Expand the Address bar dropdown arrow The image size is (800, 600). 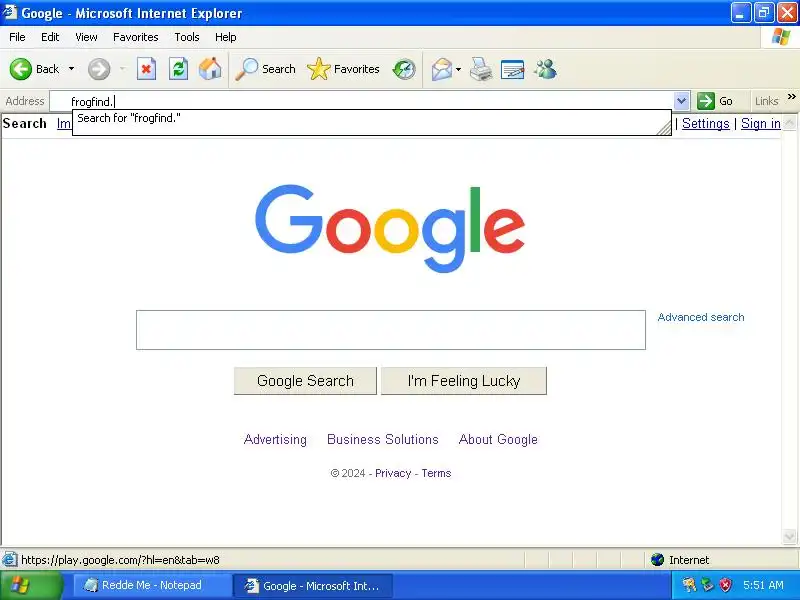pos(682,101)
